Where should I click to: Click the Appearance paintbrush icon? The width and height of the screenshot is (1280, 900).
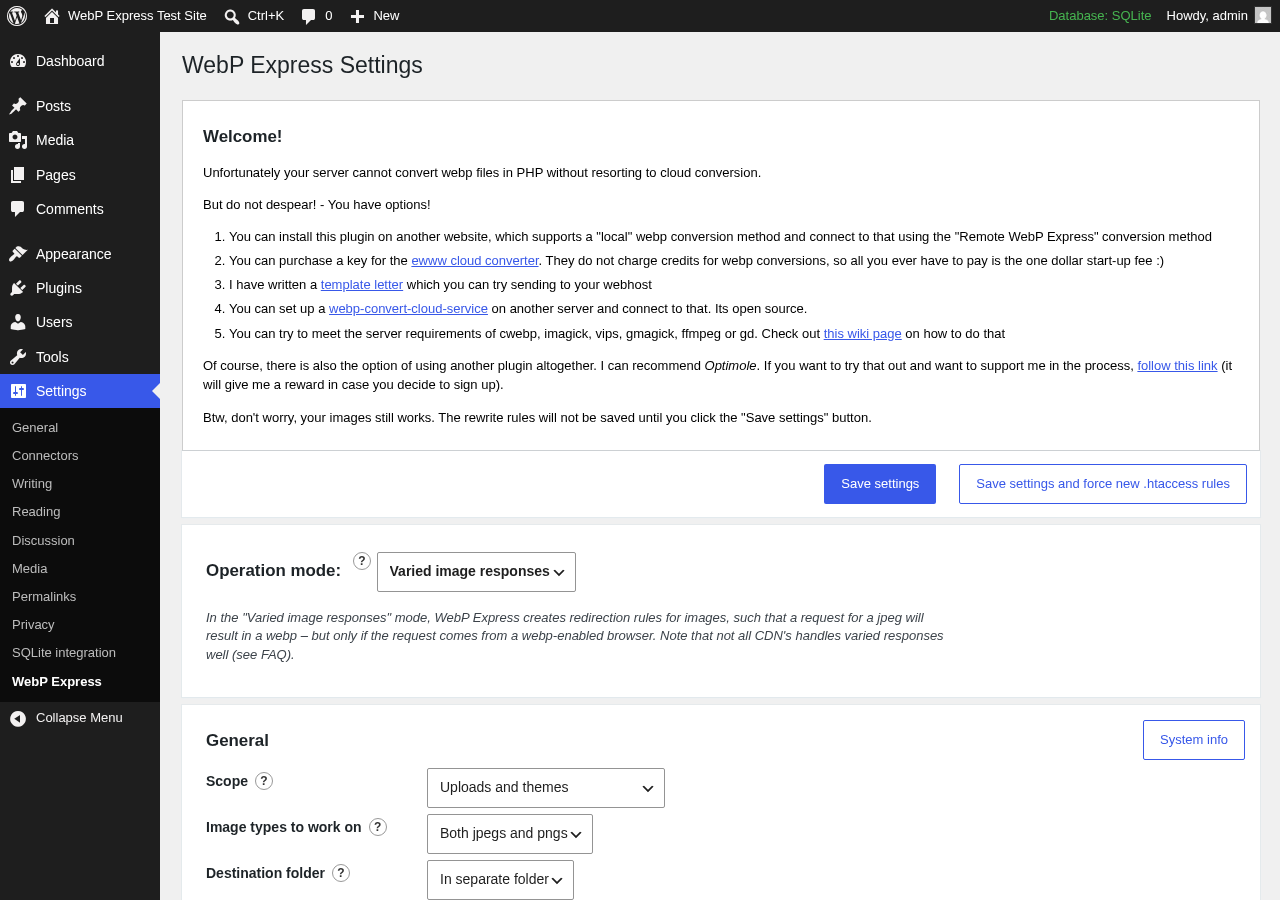[18, 254]
